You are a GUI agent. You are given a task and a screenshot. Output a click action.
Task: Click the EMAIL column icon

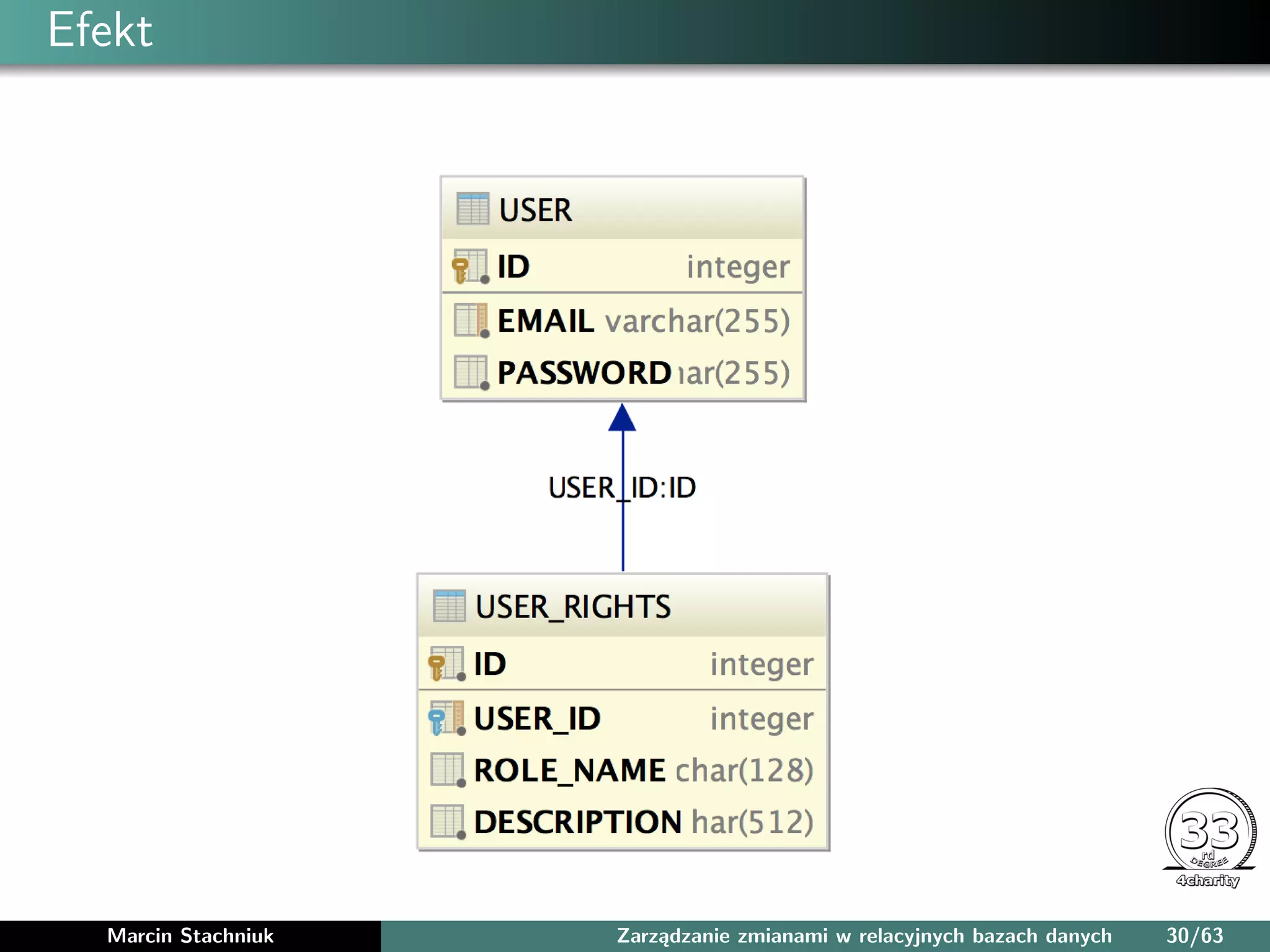[x=471, y=320]
